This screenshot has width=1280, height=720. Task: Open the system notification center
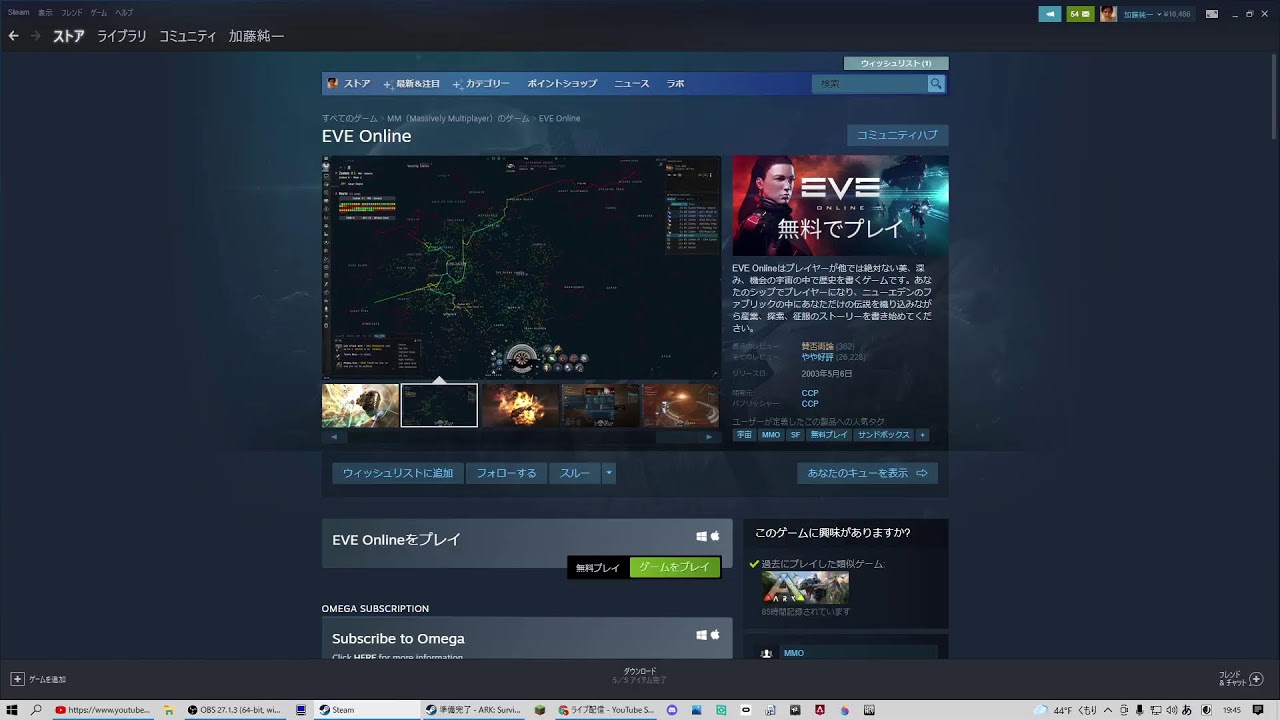point(1258,710)
